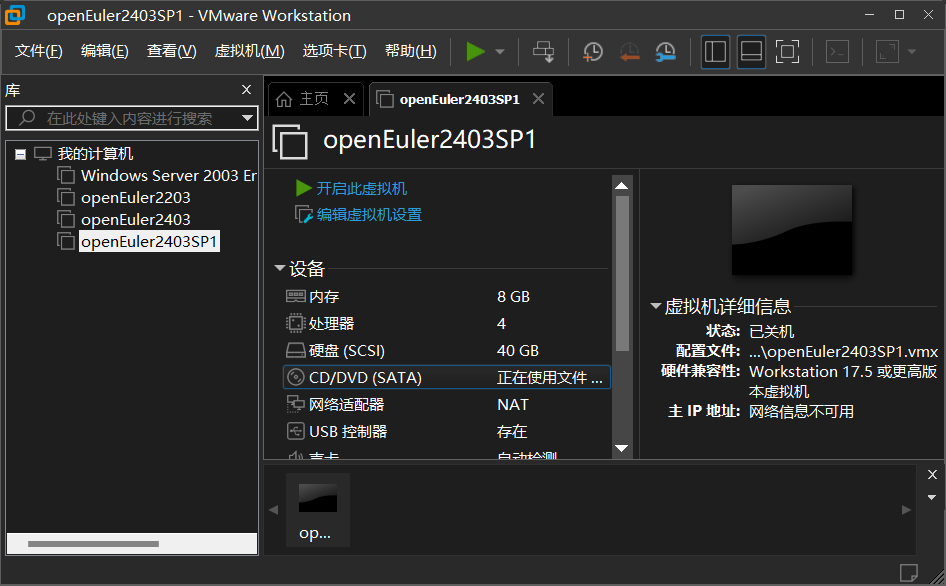Click the message log icon in status bar

[908, 572]
